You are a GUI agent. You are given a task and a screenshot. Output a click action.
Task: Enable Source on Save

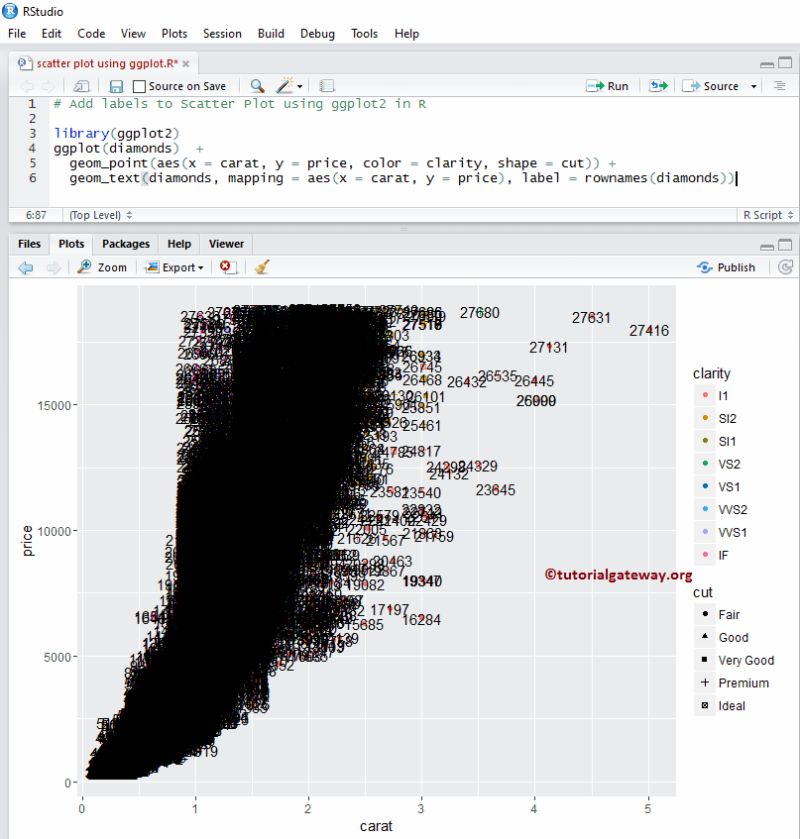(x=140, y=86)
